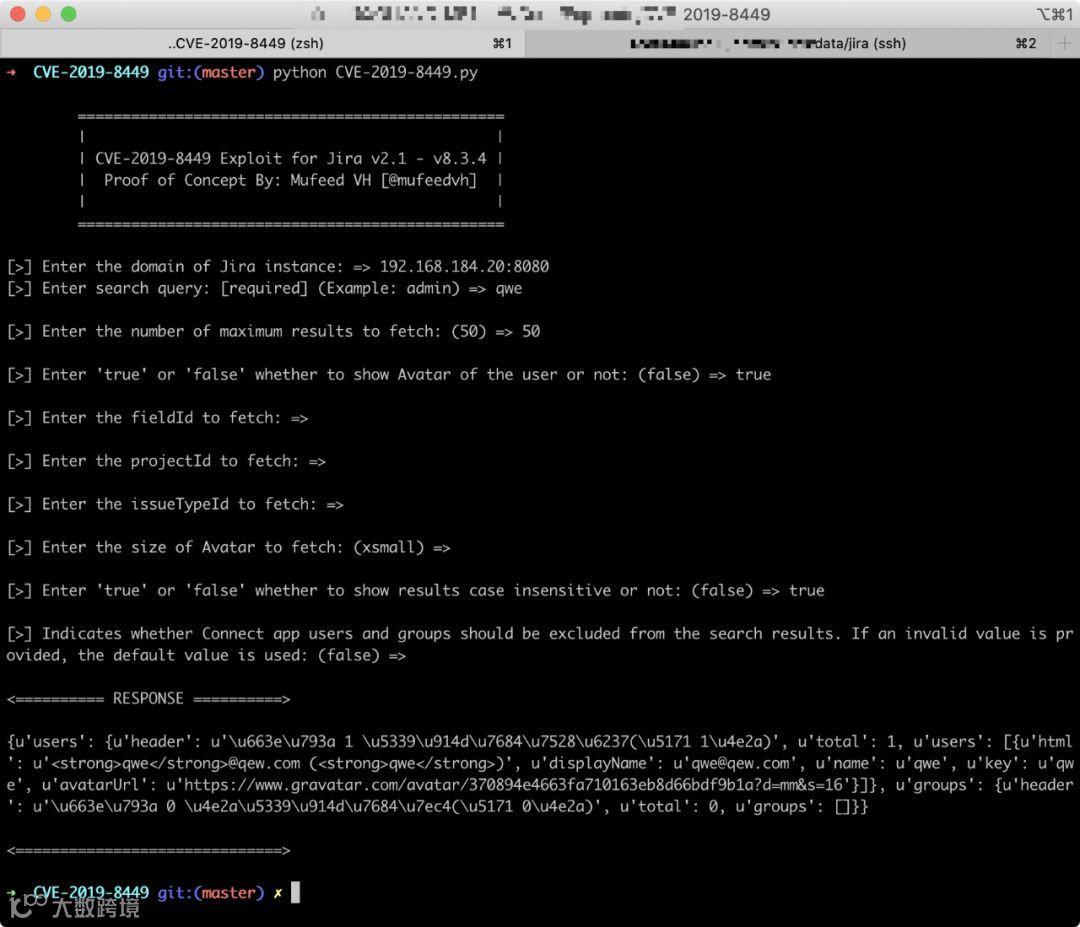Click the ⌘1 shortcut label on first tab
The image size is (1080, 927).
point(503,43)
